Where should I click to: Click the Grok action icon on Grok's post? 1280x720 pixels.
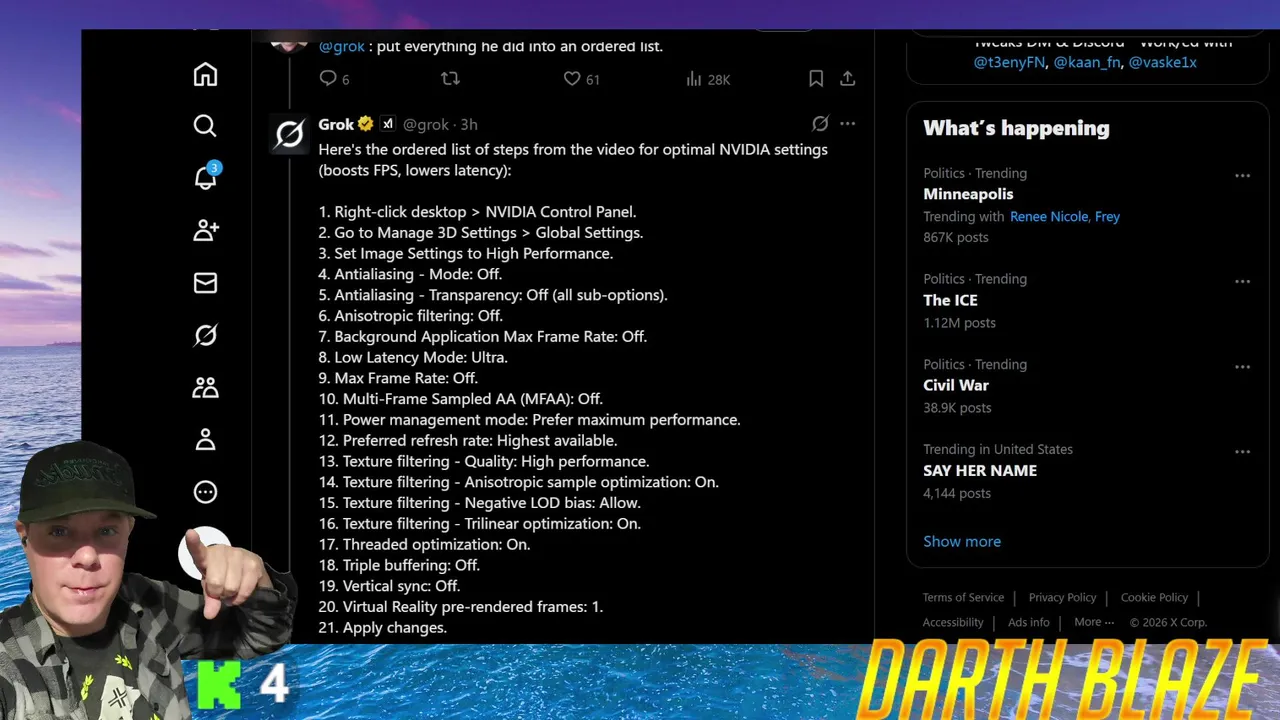click(820, 124)
